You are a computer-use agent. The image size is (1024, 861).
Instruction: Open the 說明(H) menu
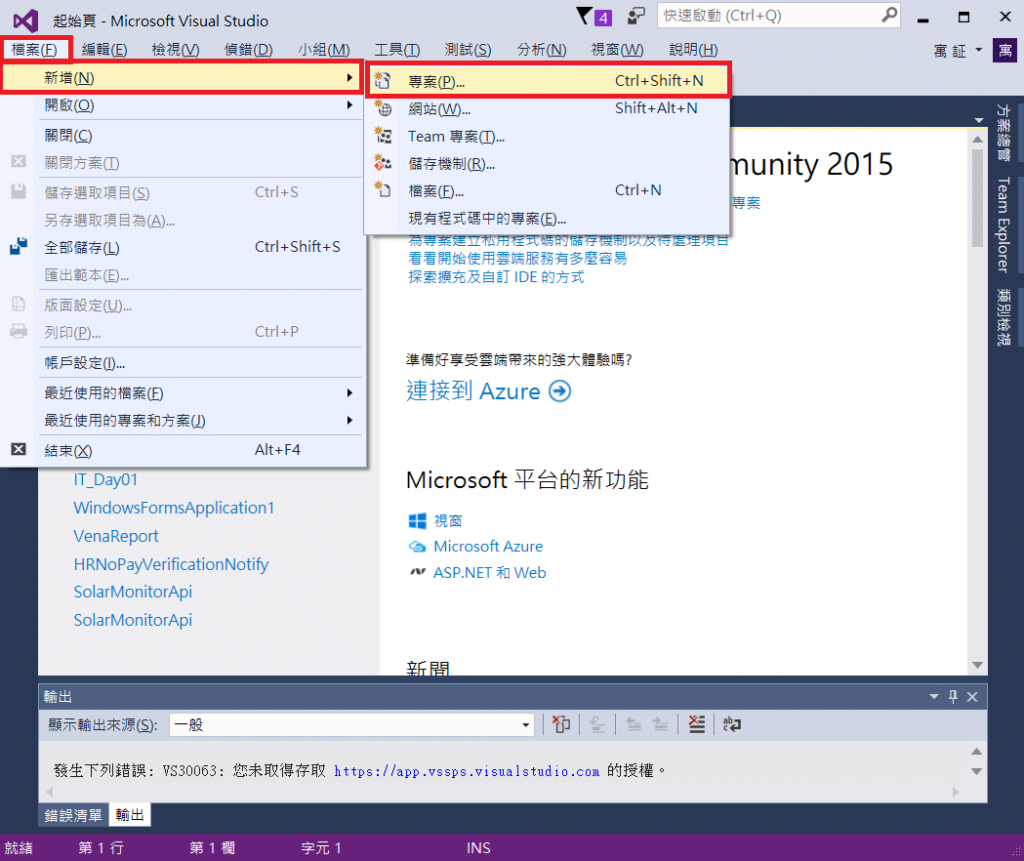pyautogui.click(x=694, y=50)
